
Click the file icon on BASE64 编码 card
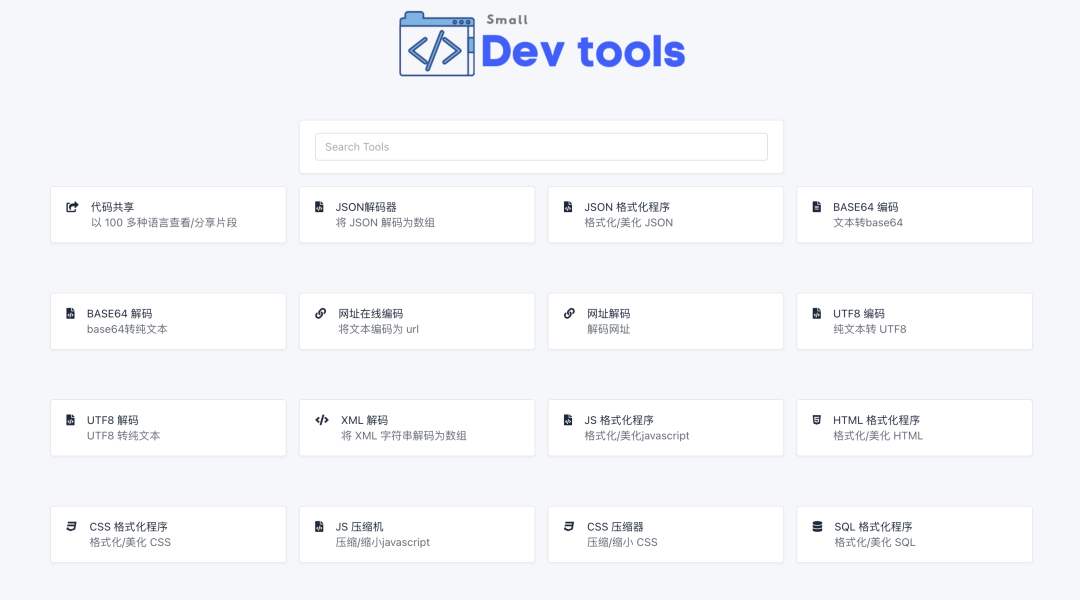point(818,206)
